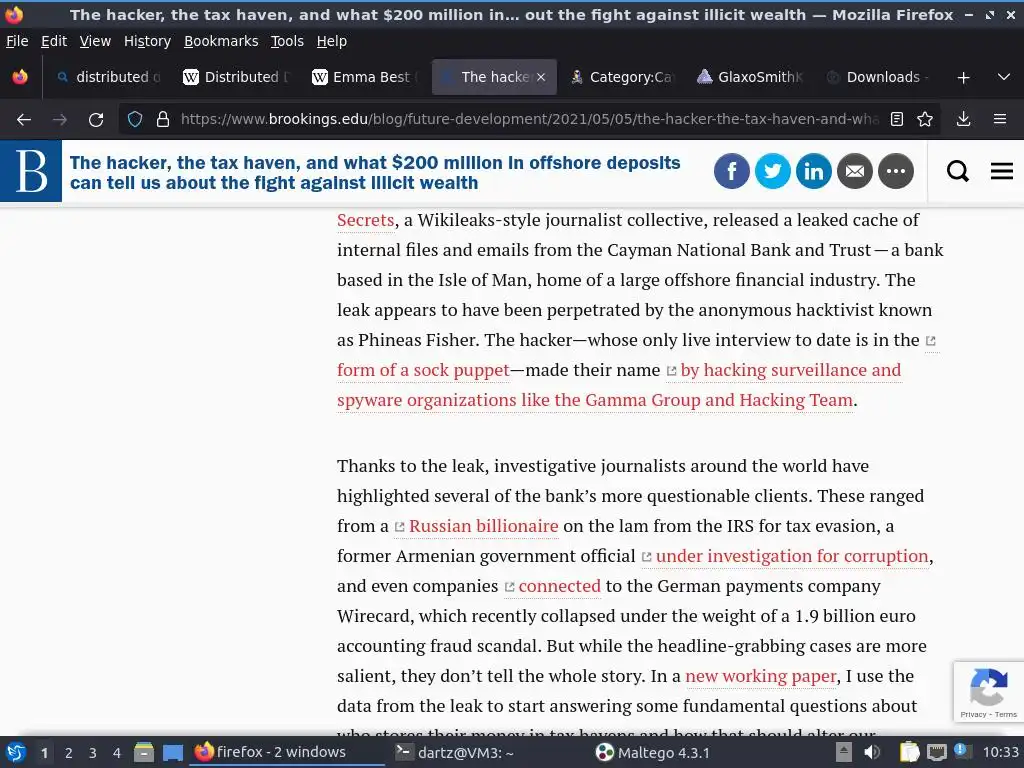
Task: Open the Firefox application hamburger menu
Action: pos(1000,120)
